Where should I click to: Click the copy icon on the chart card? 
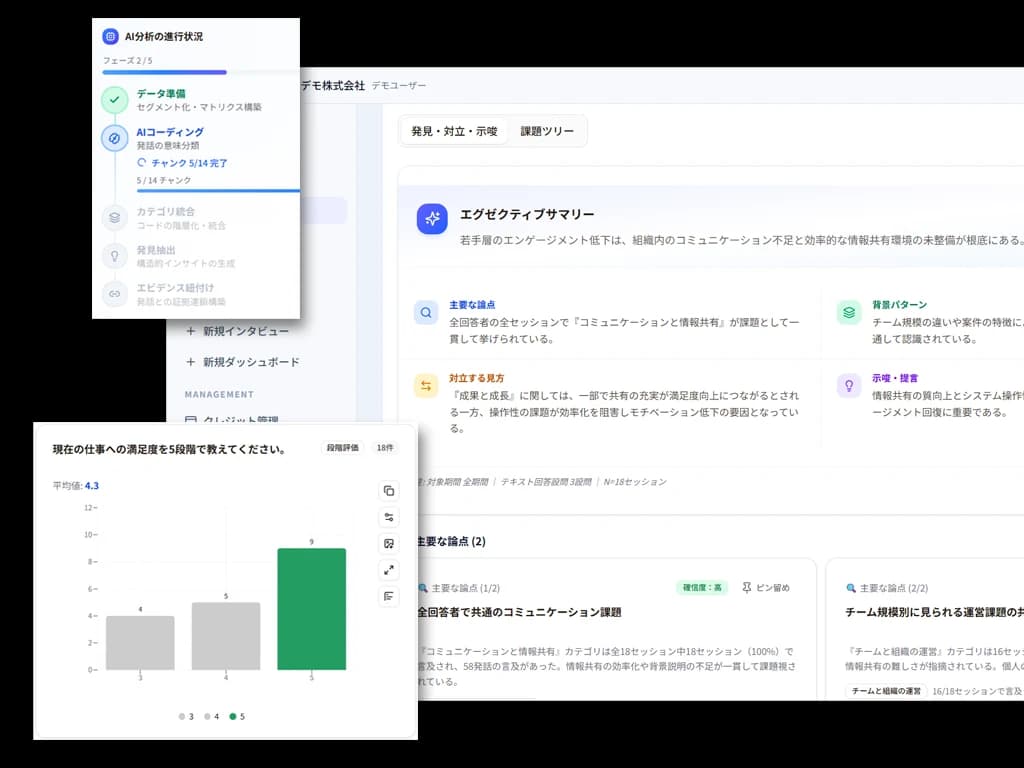pyautogui.click(x=389, y=491)
